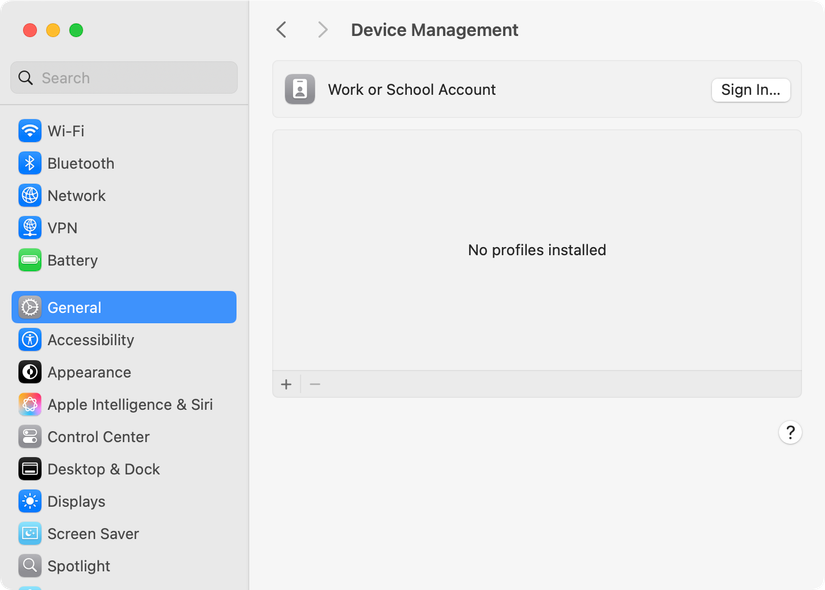The width and height of the screenshot is (825, 590).
Task: Open Screen Saver settings
Action: 29,533
